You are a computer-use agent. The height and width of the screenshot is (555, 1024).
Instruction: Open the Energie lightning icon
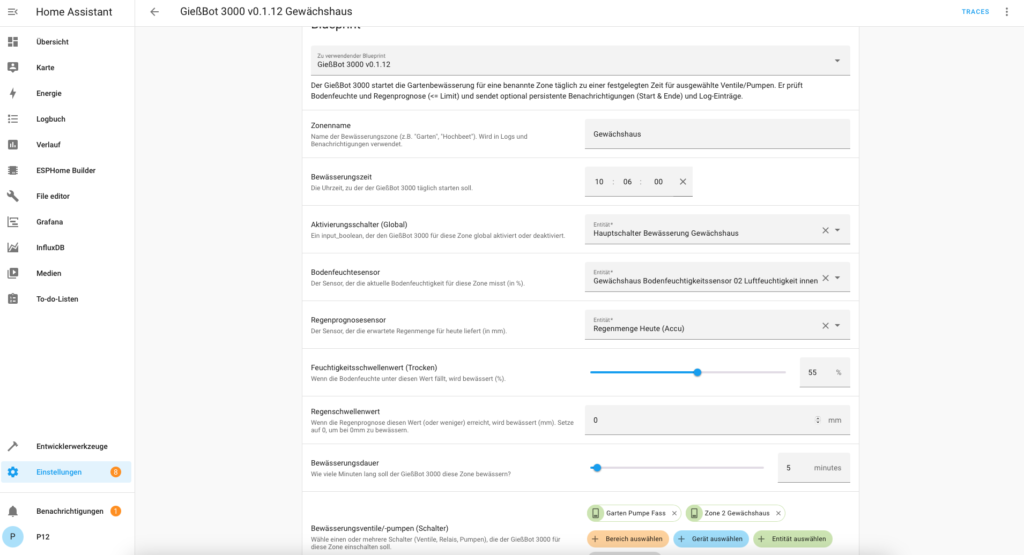point(12,93)
